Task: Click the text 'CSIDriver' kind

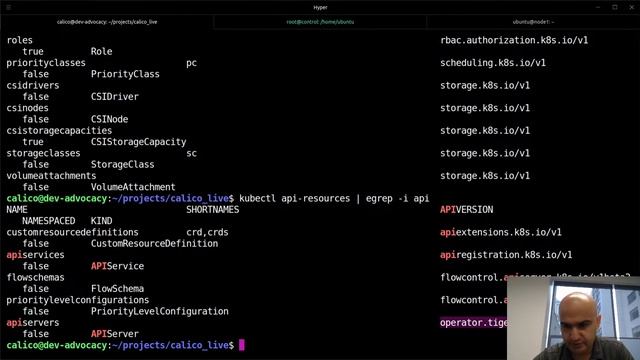Action: click(115, 97)
